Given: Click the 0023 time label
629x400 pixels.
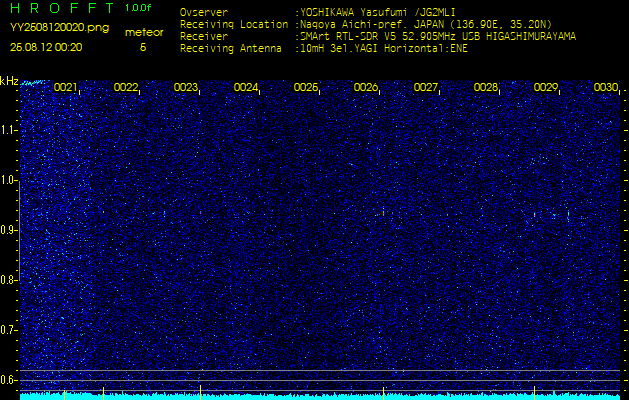Looking at the screenshot, I should click(x=186, y=87).
